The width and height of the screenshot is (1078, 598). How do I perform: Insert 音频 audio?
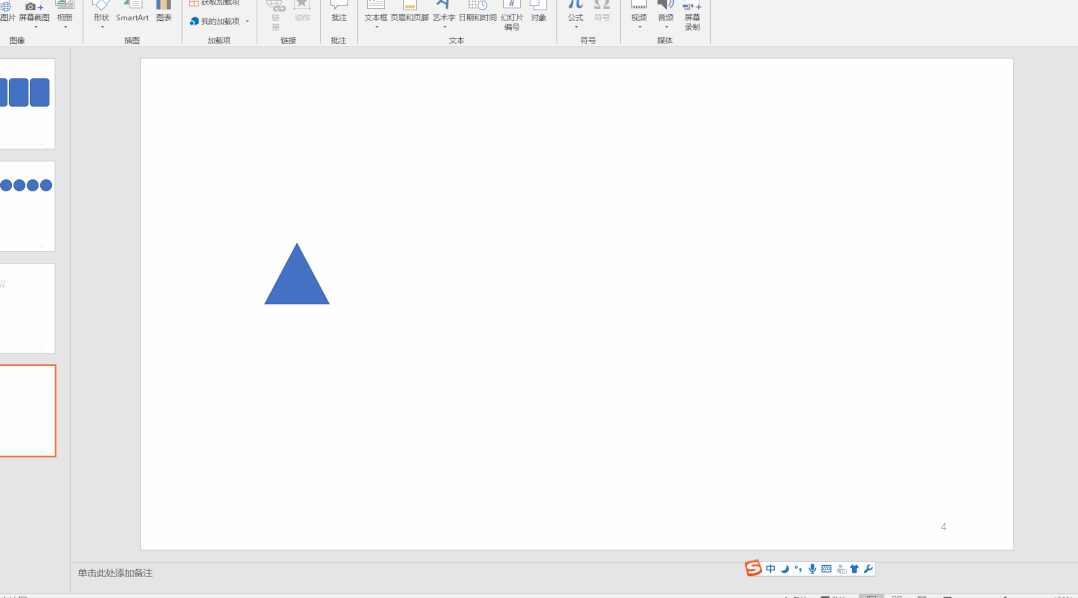pyautogui.click(x=666, y=12)
